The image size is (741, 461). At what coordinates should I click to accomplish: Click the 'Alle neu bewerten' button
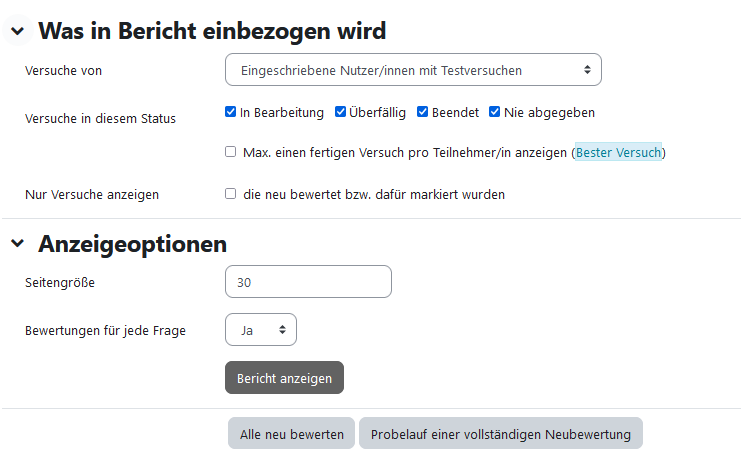click(x=291, y=434)
